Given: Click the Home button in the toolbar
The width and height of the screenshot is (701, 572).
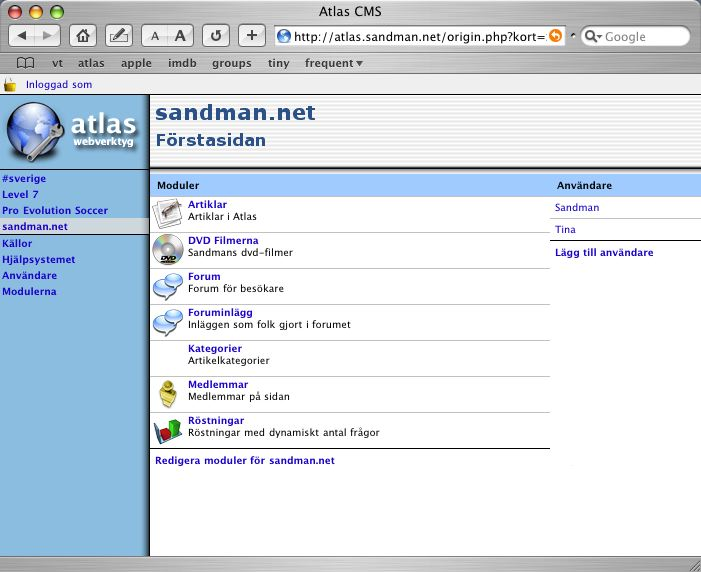Looking at the screenshot, I should 84,36.
